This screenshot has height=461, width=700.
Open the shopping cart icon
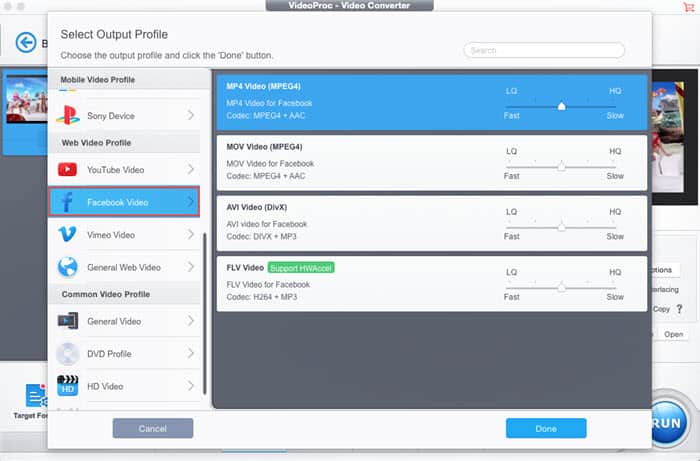coord(688,6)
